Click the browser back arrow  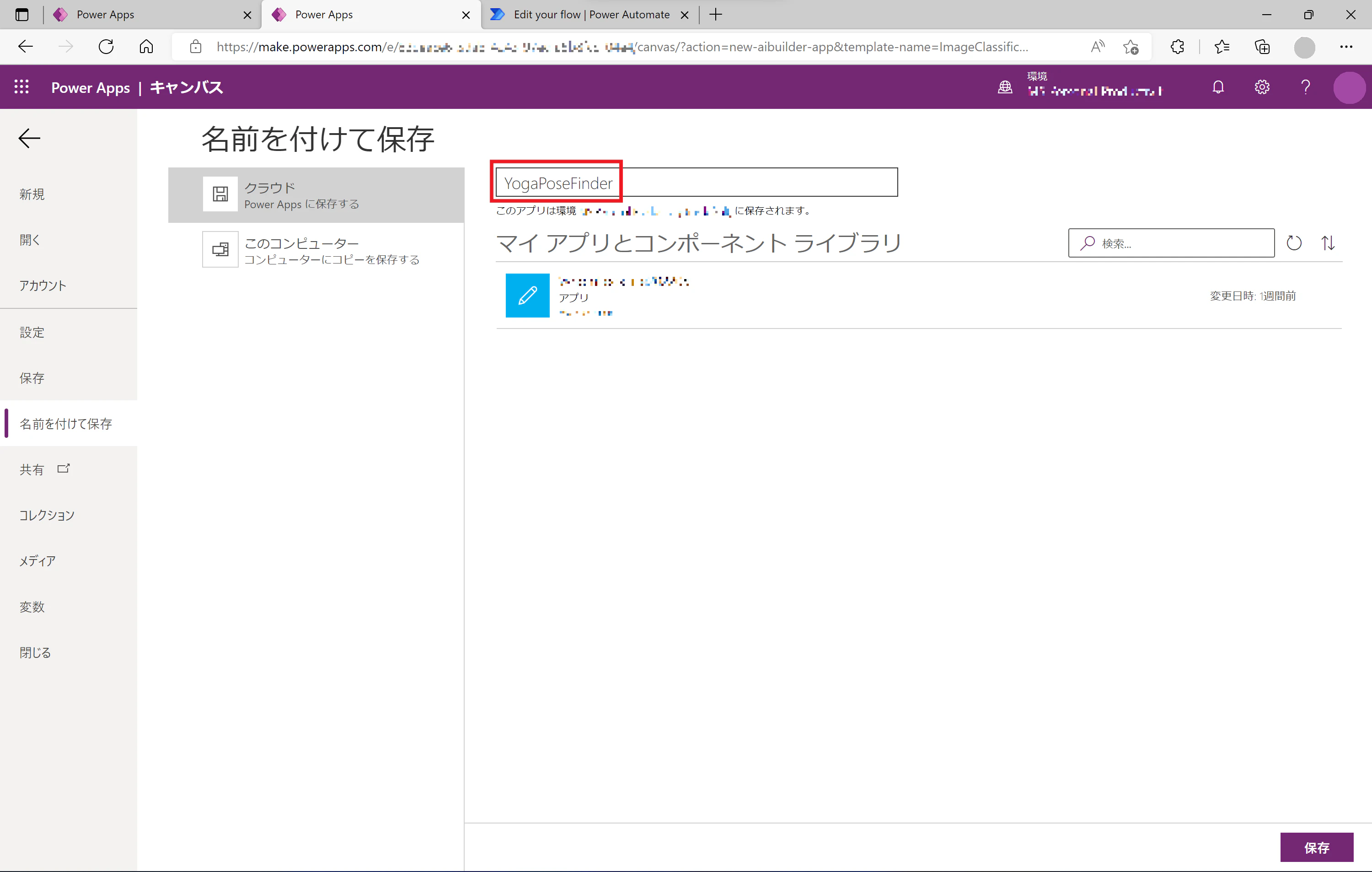click(26, 47)
